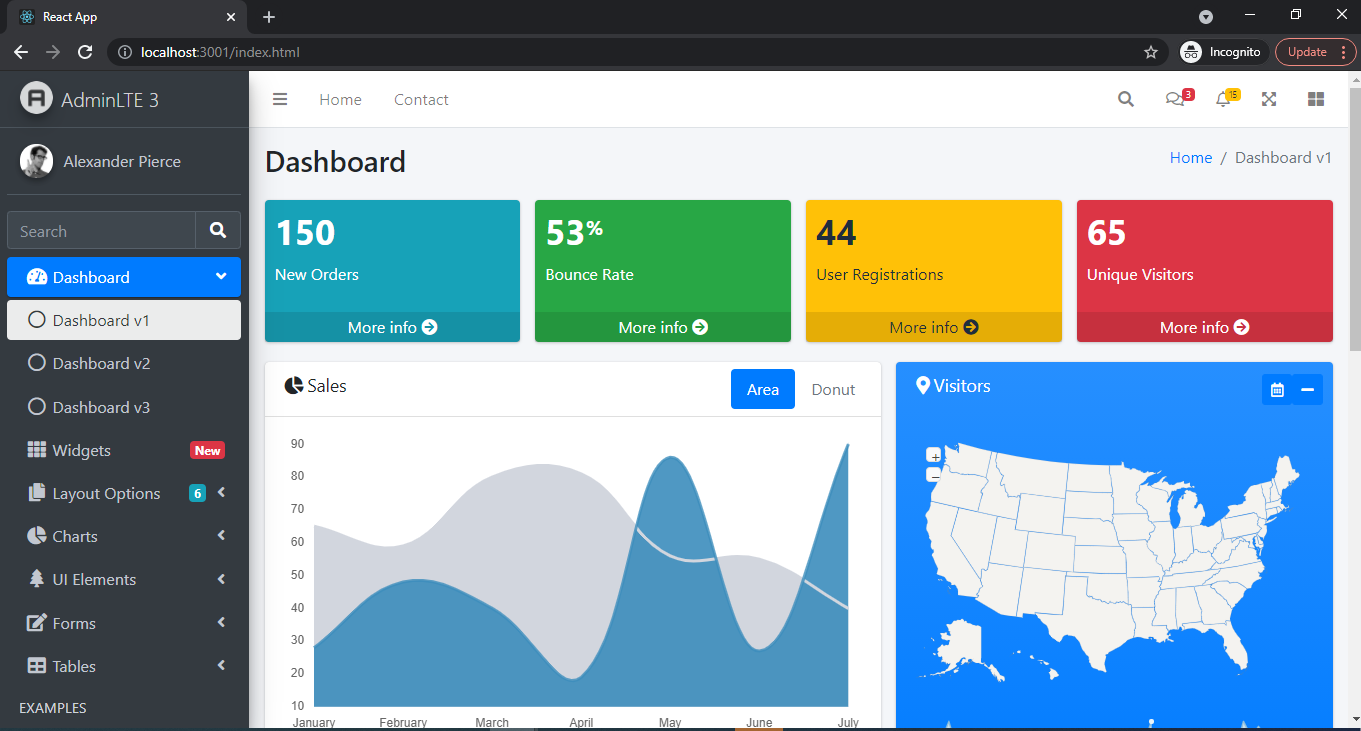Click the map zoom-in plus control
The height and width of the screenshot is (731, 1361).
pos(934,456)
